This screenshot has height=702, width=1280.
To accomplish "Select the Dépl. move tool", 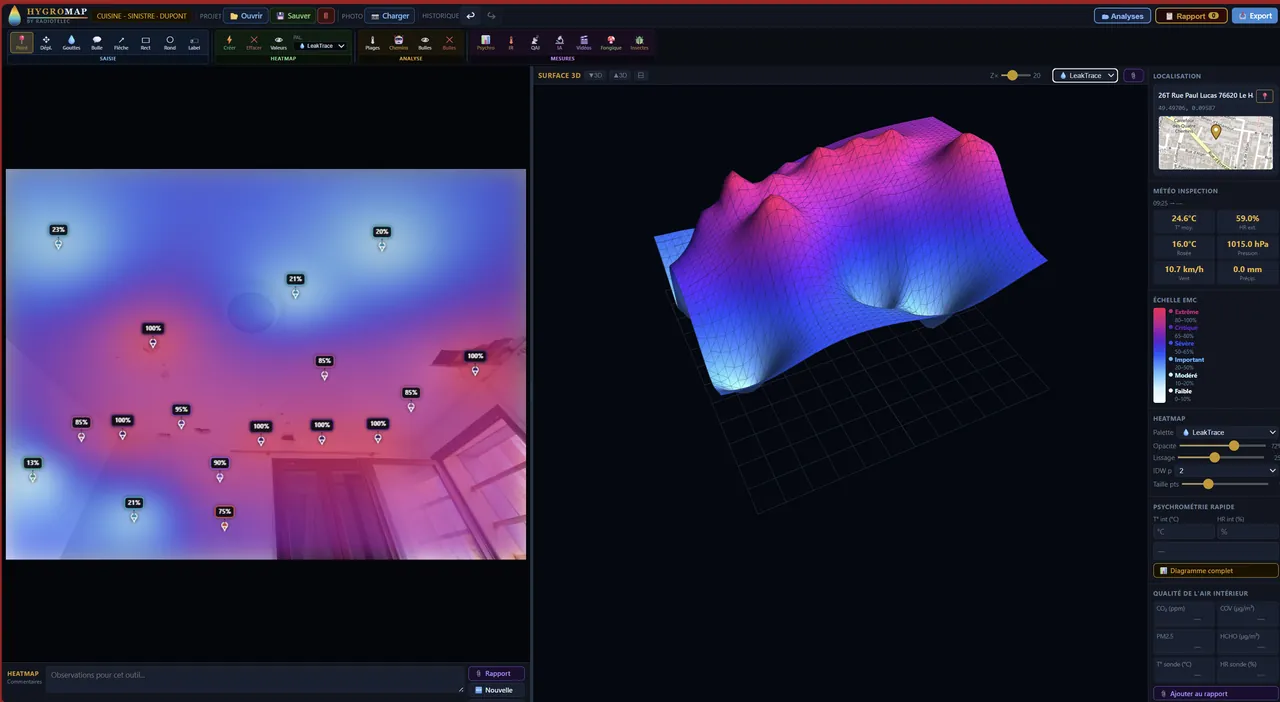I will tap(46, 42).
